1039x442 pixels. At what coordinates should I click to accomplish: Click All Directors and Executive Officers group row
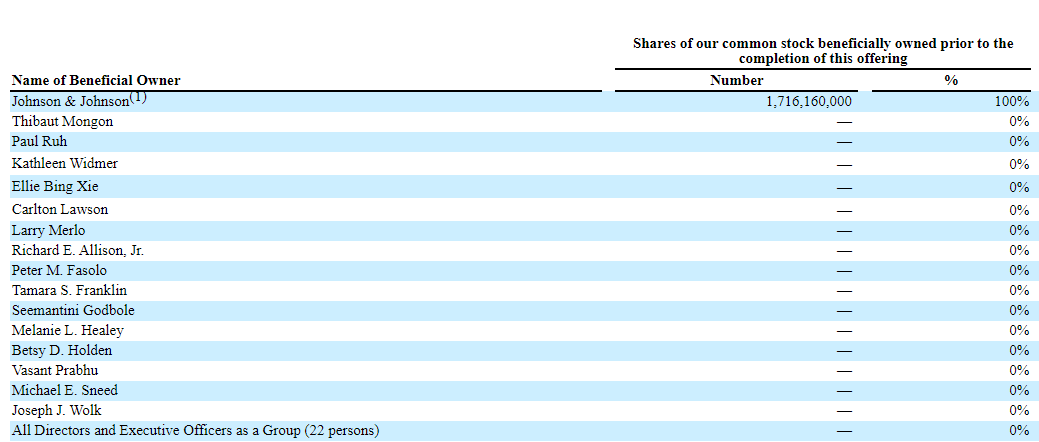click(195, 431)
